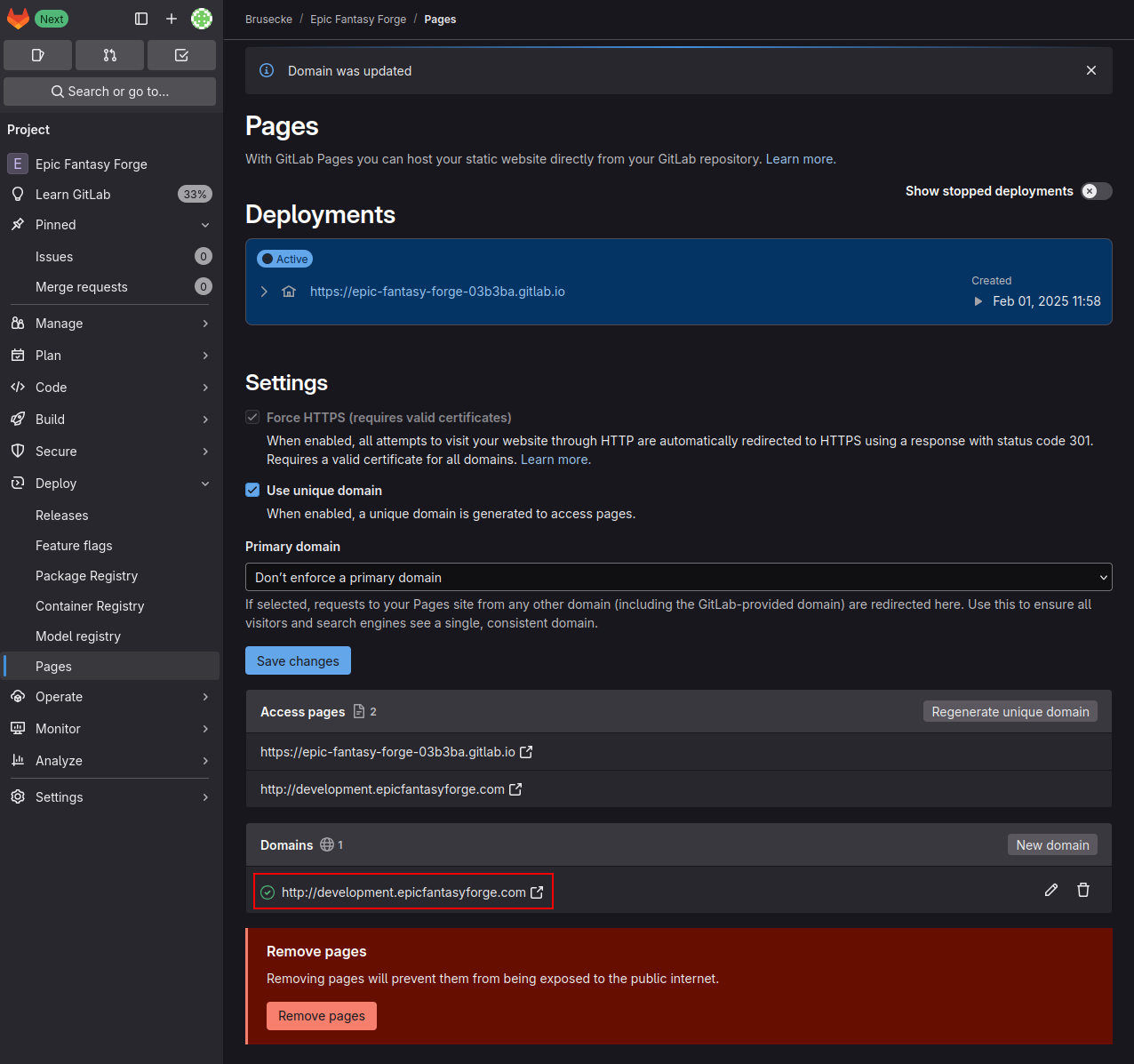
Task: Click the external link icon next to gitlab.io access page
Action: [x=526, y=752]
